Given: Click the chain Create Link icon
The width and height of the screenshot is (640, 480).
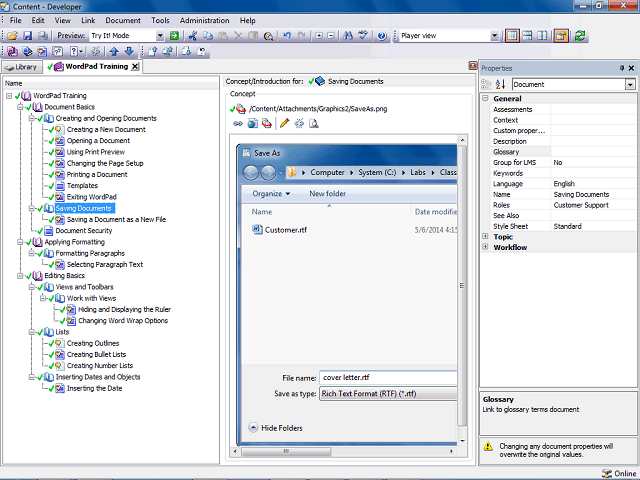Looking at the screenshot, I should click(238, 123).
